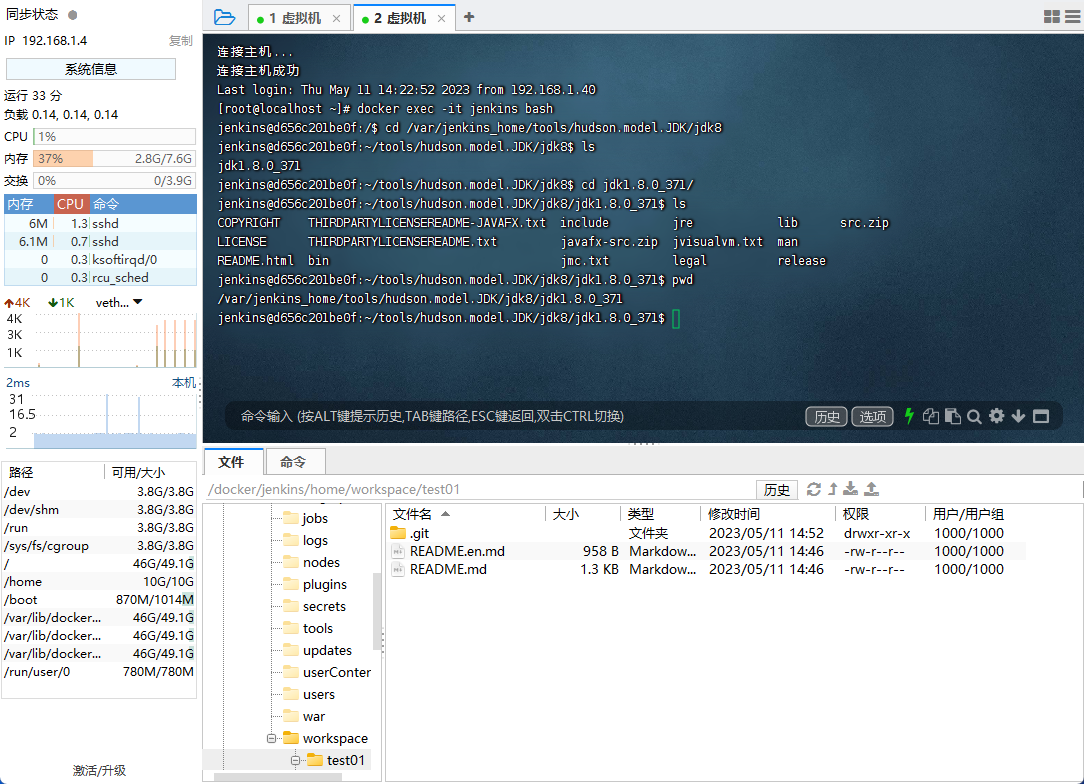Copy the IP address with 复制
The height and width of the screenshot is (784, 1084).
180,41
